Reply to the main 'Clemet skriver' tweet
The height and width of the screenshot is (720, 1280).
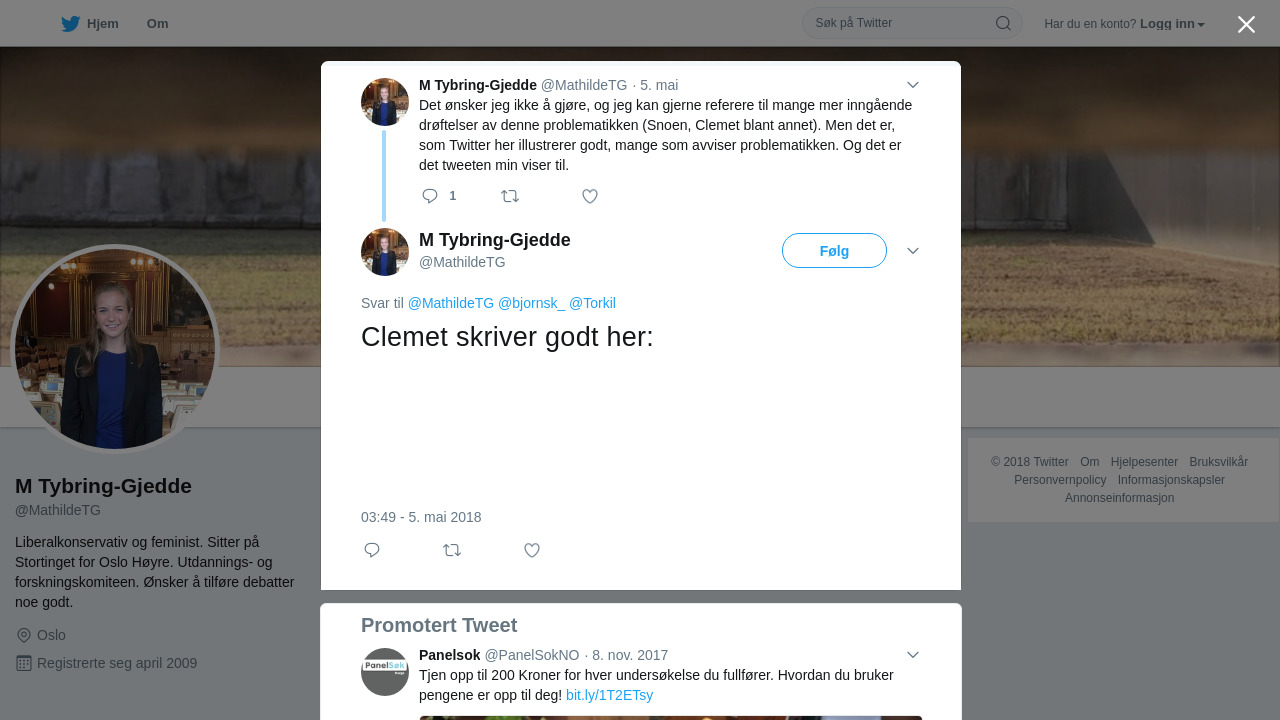pyautogui.click(x=372, y=550)
